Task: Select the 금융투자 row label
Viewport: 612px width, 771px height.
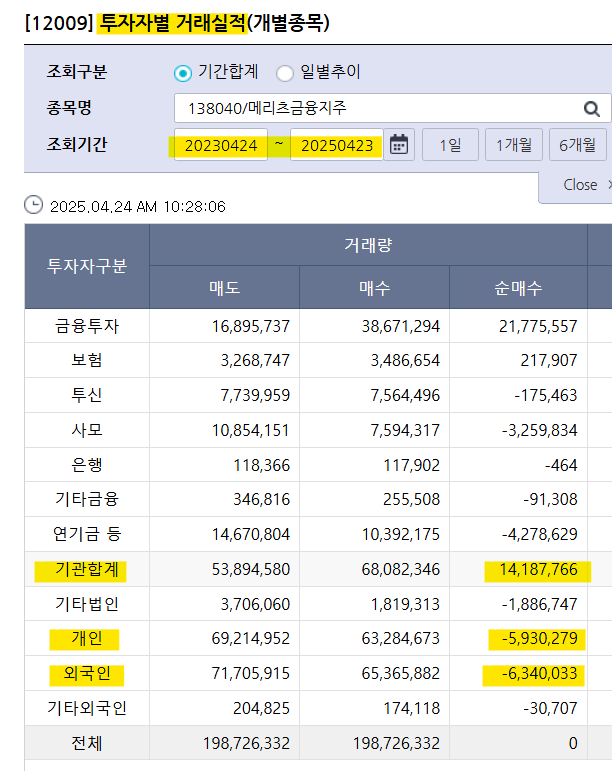Action: (x=87, y=326)
